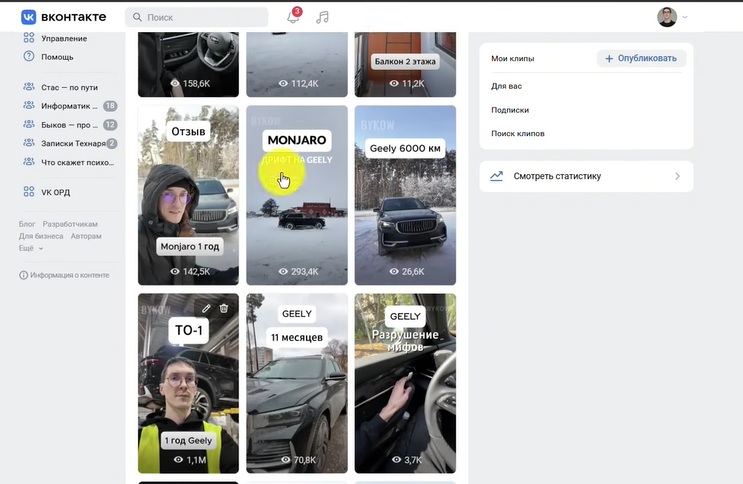Click the Опубликовать button
The height and width of the screenshot is (484, 743).
pyautogui.click(x=641, y=58)
